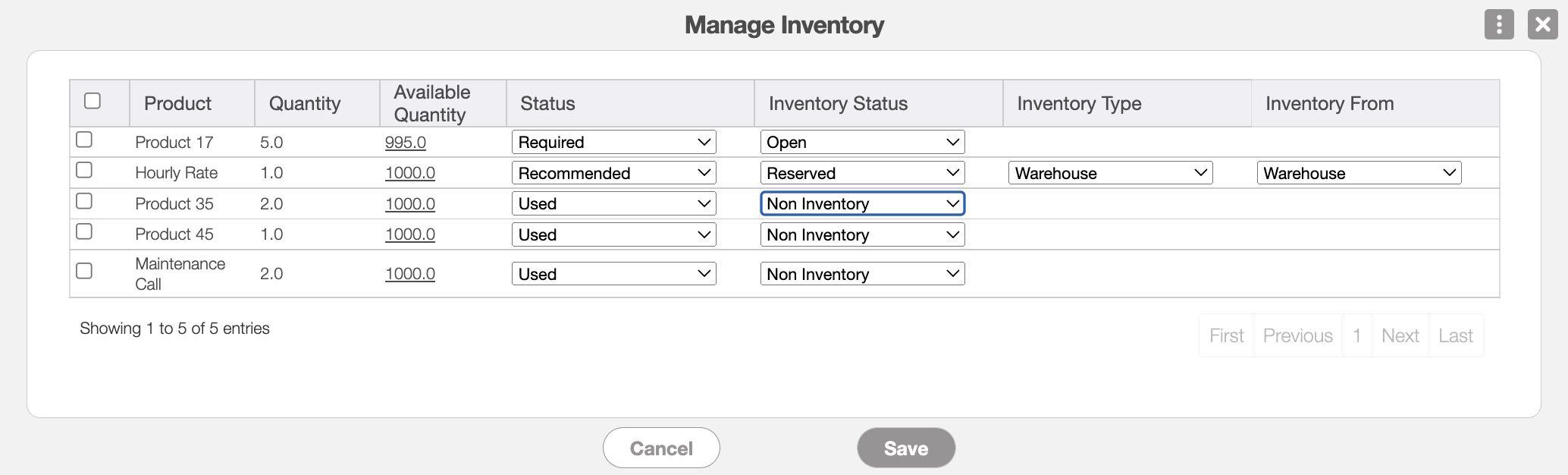Viewport: 1568px width, 475px height.
Task: Expand Hourly Rate Status dropdown showing Recommended
Action: point(613,173)
